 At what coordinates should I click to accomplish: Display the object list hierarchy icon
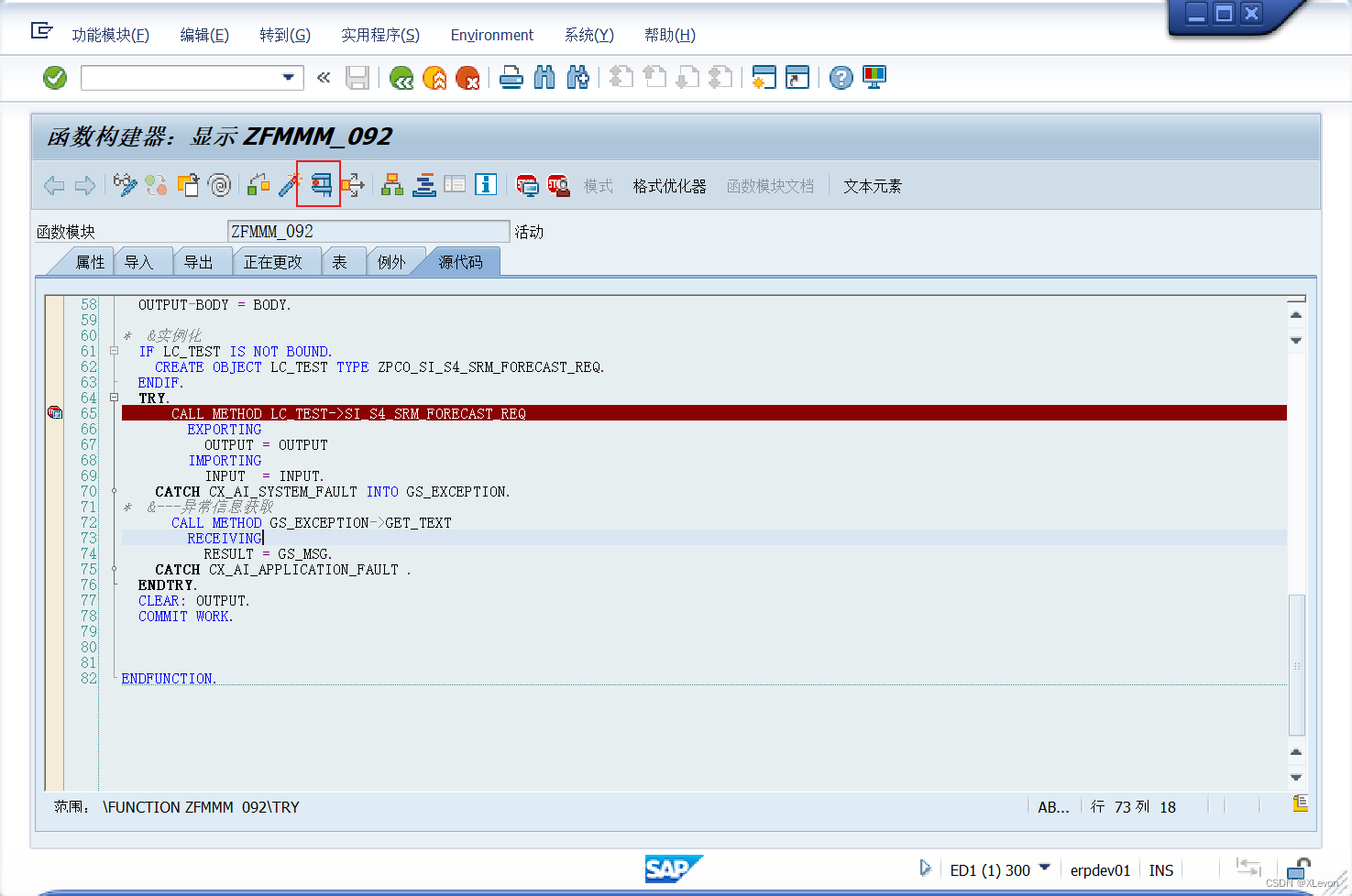tap(392, 185)
